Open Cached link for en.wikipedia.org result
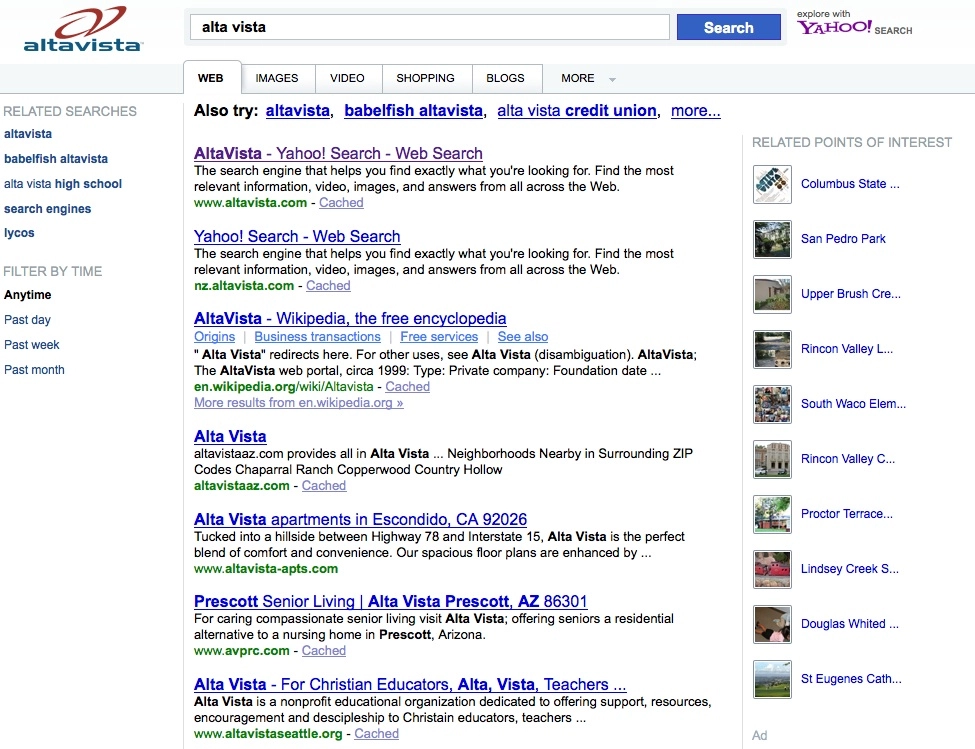Screen dimensions: 975x749 point(407,387)
